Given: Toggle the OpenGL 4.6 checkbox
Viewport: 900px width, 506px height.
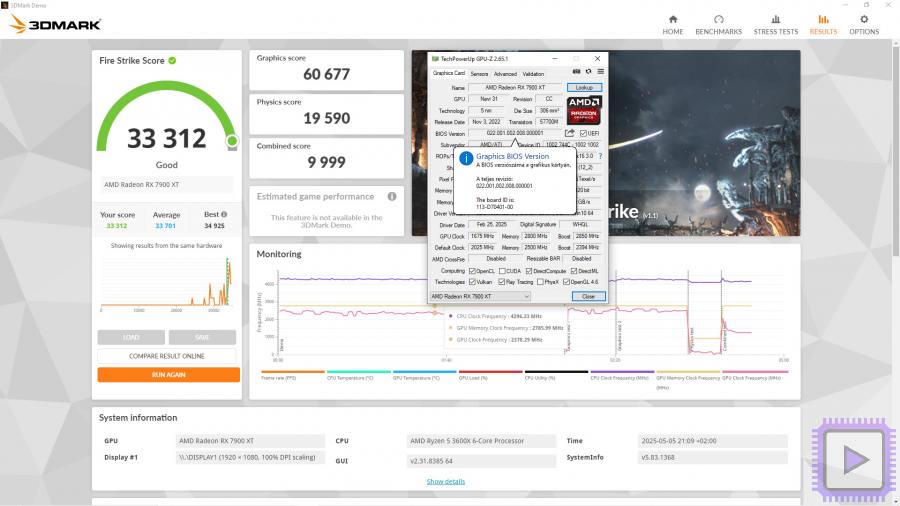Looking at the screenshot, I should tap(567, 282).
